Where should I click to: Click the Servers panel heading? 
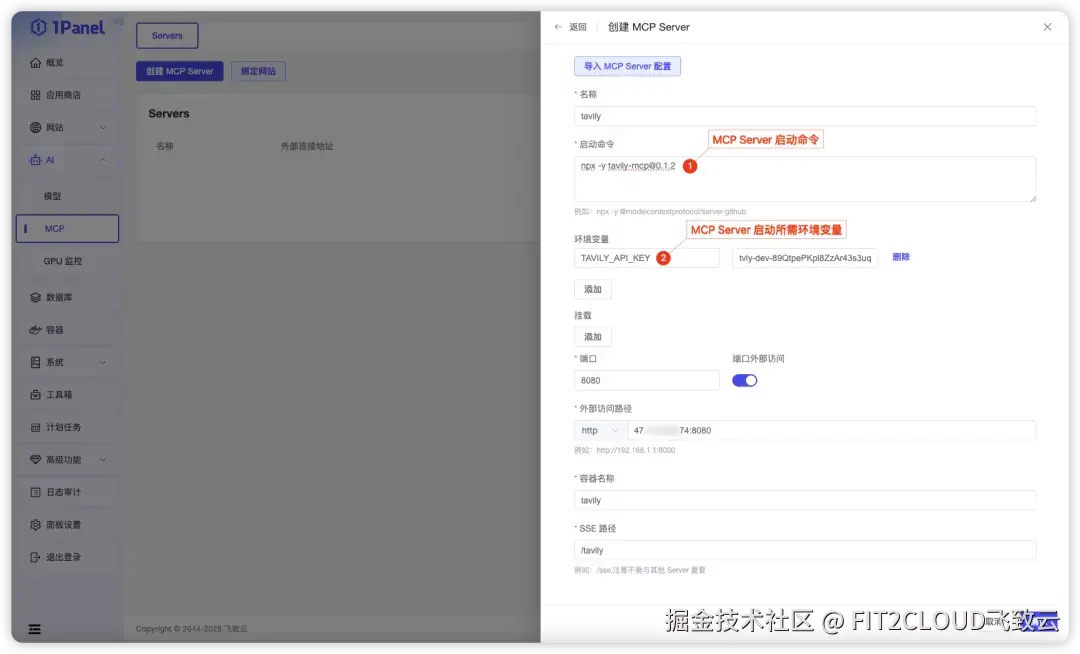[169, 114]
